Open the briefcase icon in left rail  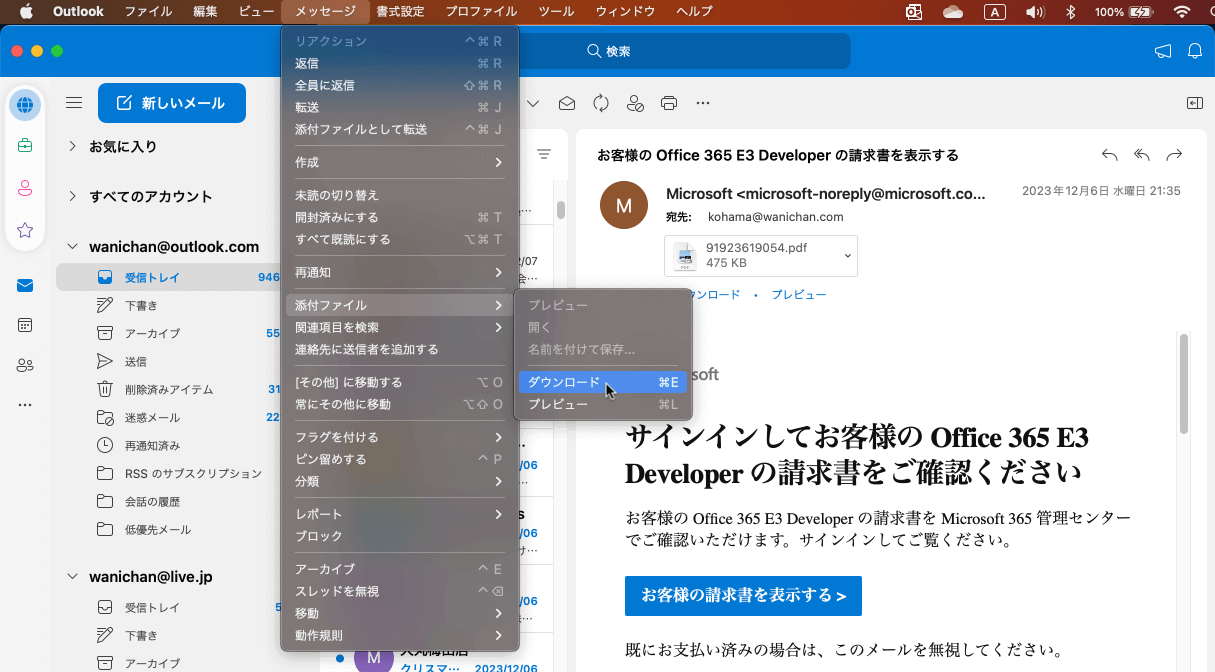point(25,146)
